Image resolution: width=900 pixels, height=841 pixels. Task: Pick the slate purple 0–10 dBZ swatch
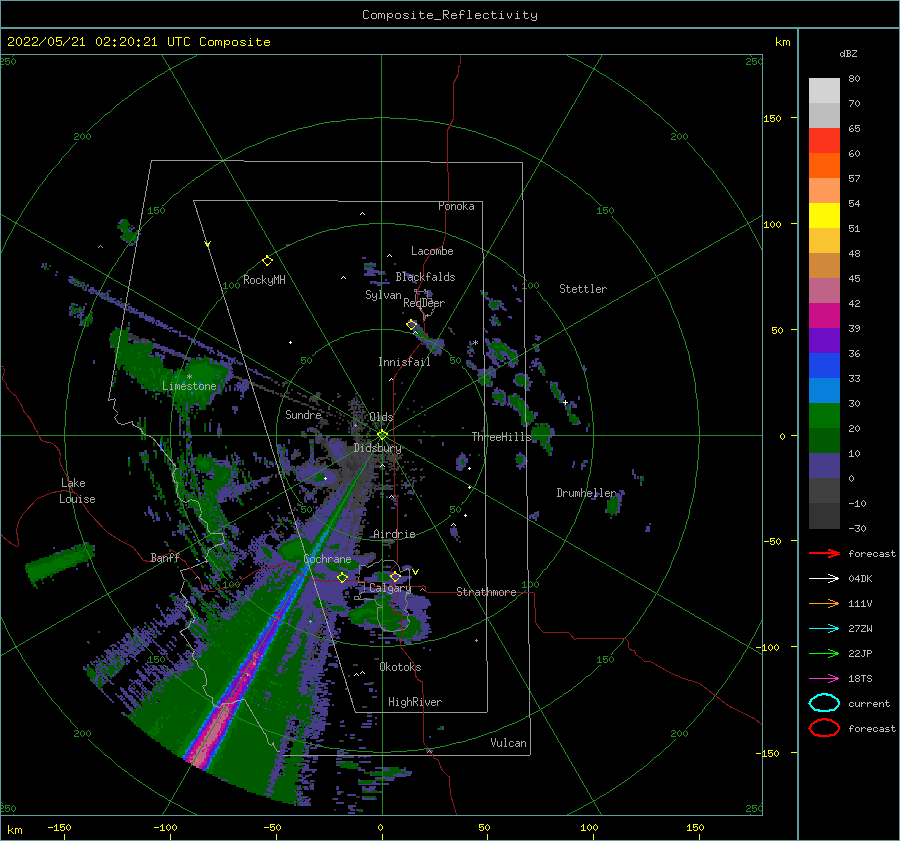(824, 466)
